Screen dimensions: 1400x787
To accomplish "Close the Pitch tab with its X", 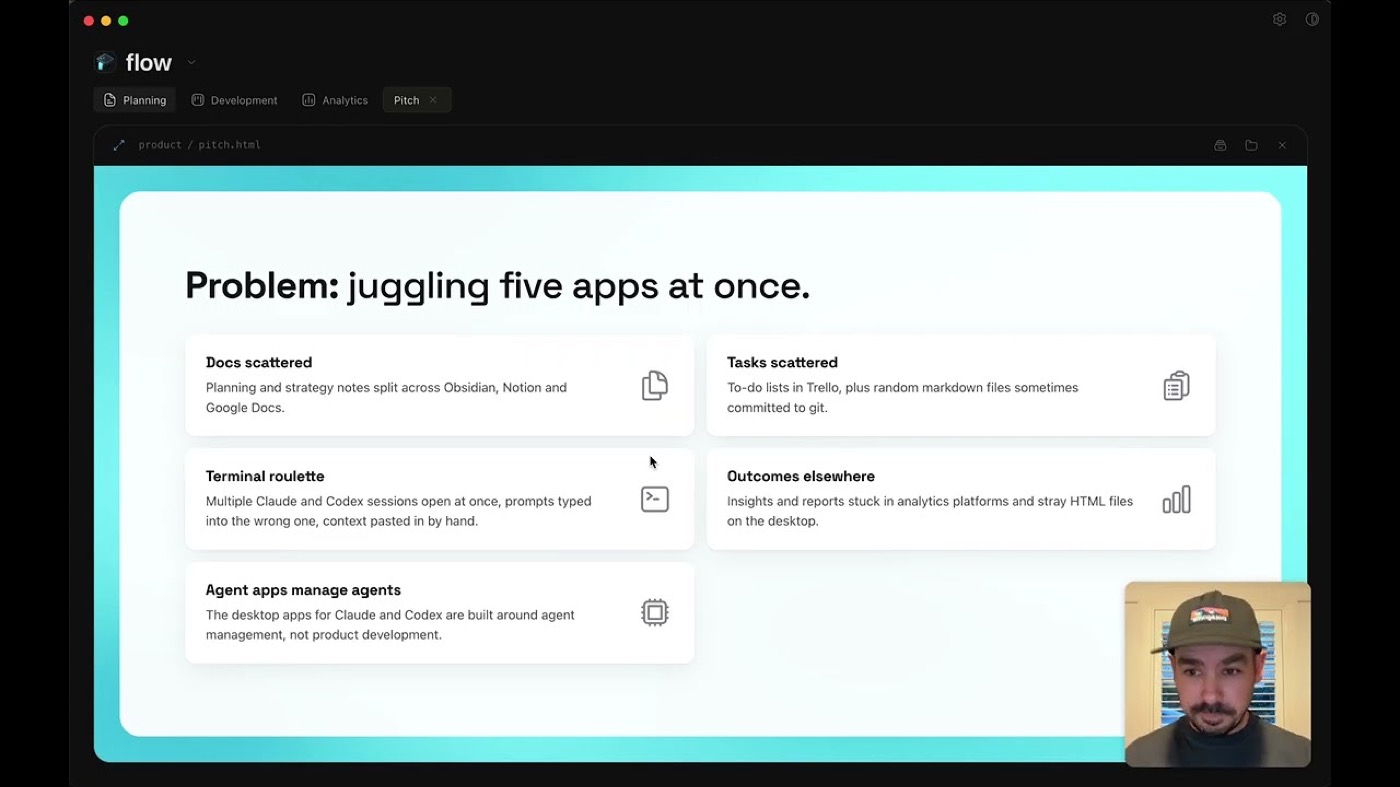I will coord(433,100).
